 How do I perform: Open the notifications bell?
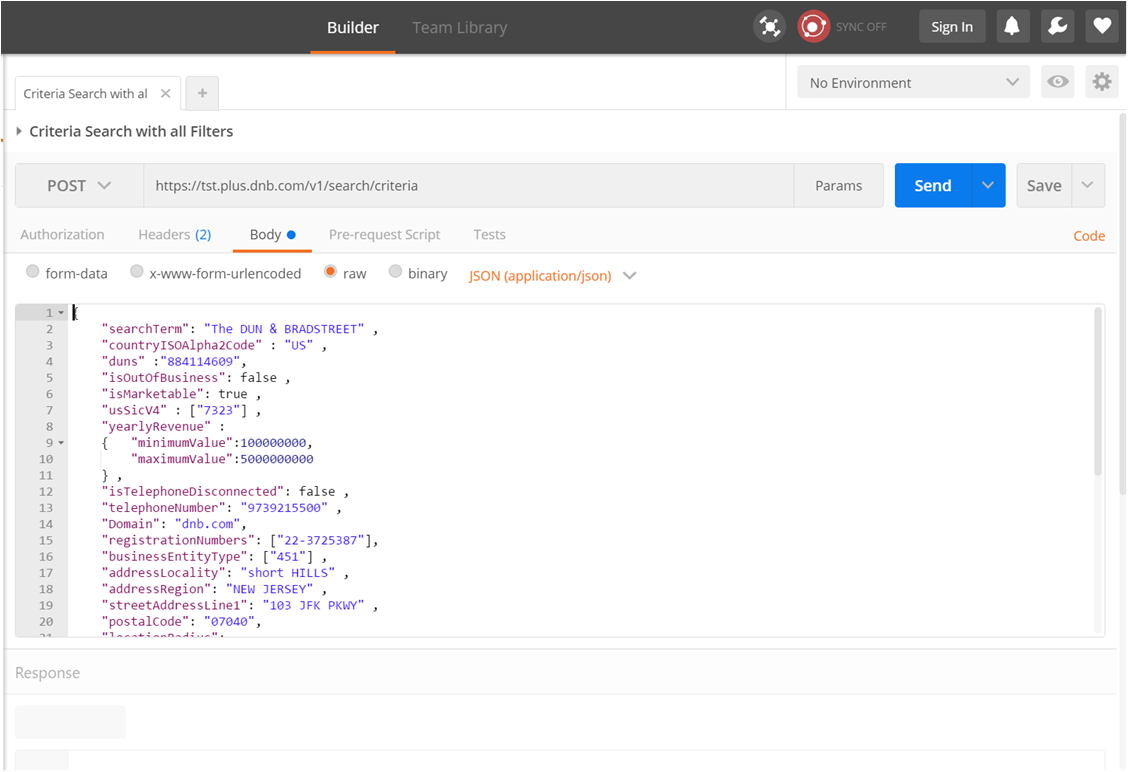tap(1012, 27)
